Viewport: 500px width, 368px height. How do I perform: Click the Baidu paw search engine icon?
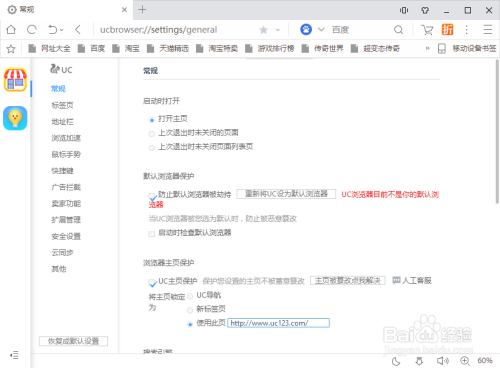[306, 30]
